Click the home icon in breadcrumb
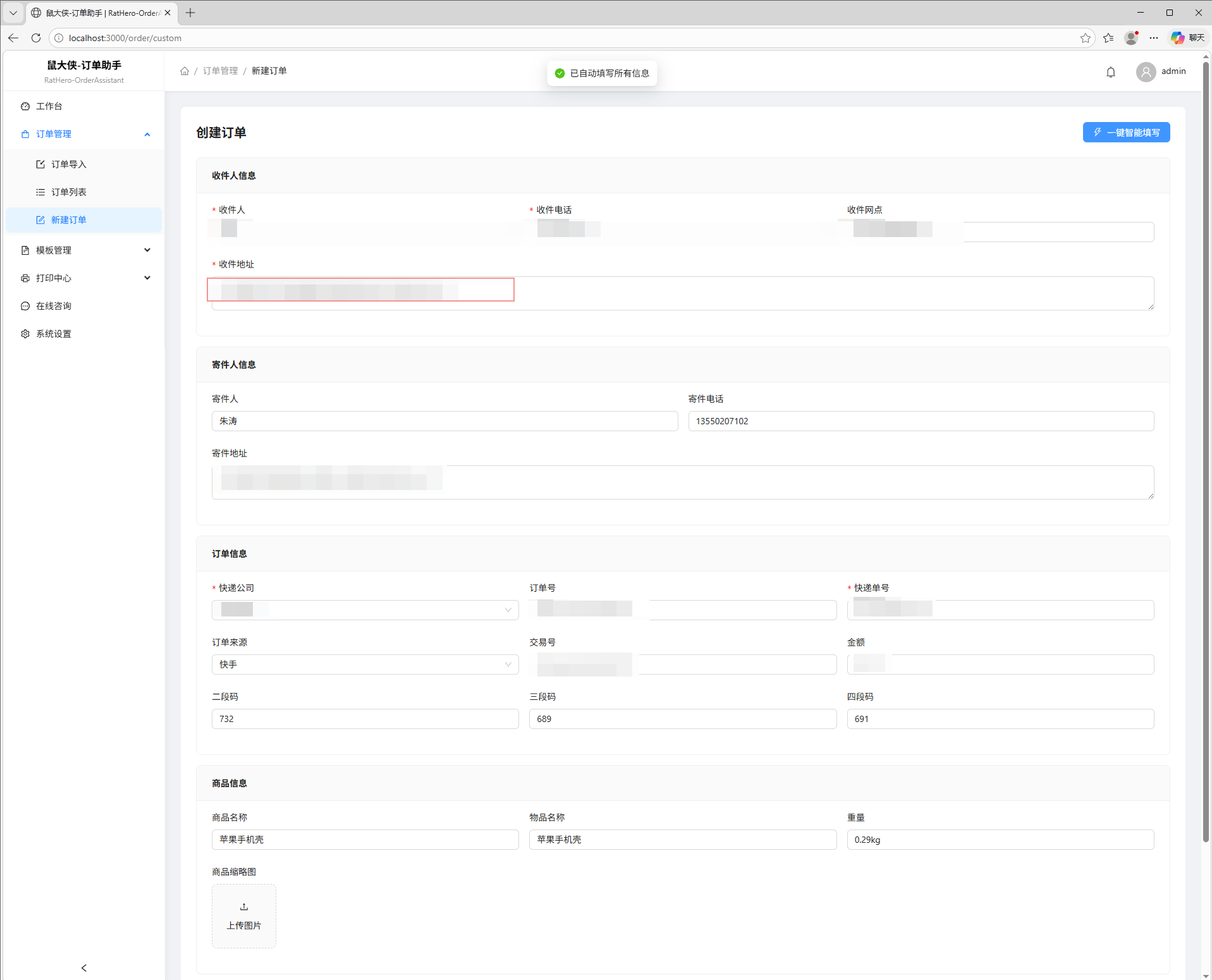 [x=185, y=71]
